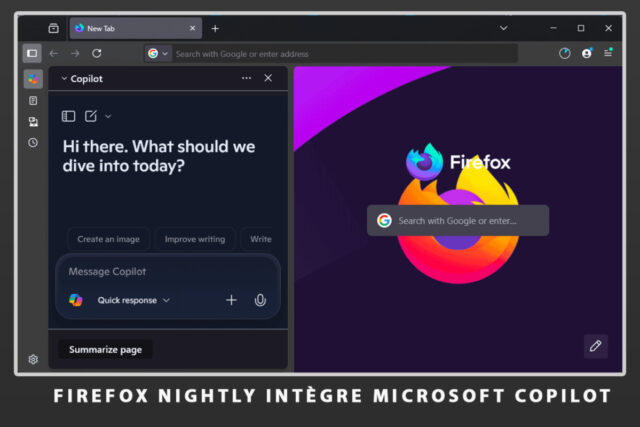
Task: Toggle Copilot conversation sidebar panel icon
Action: [69, 116]
